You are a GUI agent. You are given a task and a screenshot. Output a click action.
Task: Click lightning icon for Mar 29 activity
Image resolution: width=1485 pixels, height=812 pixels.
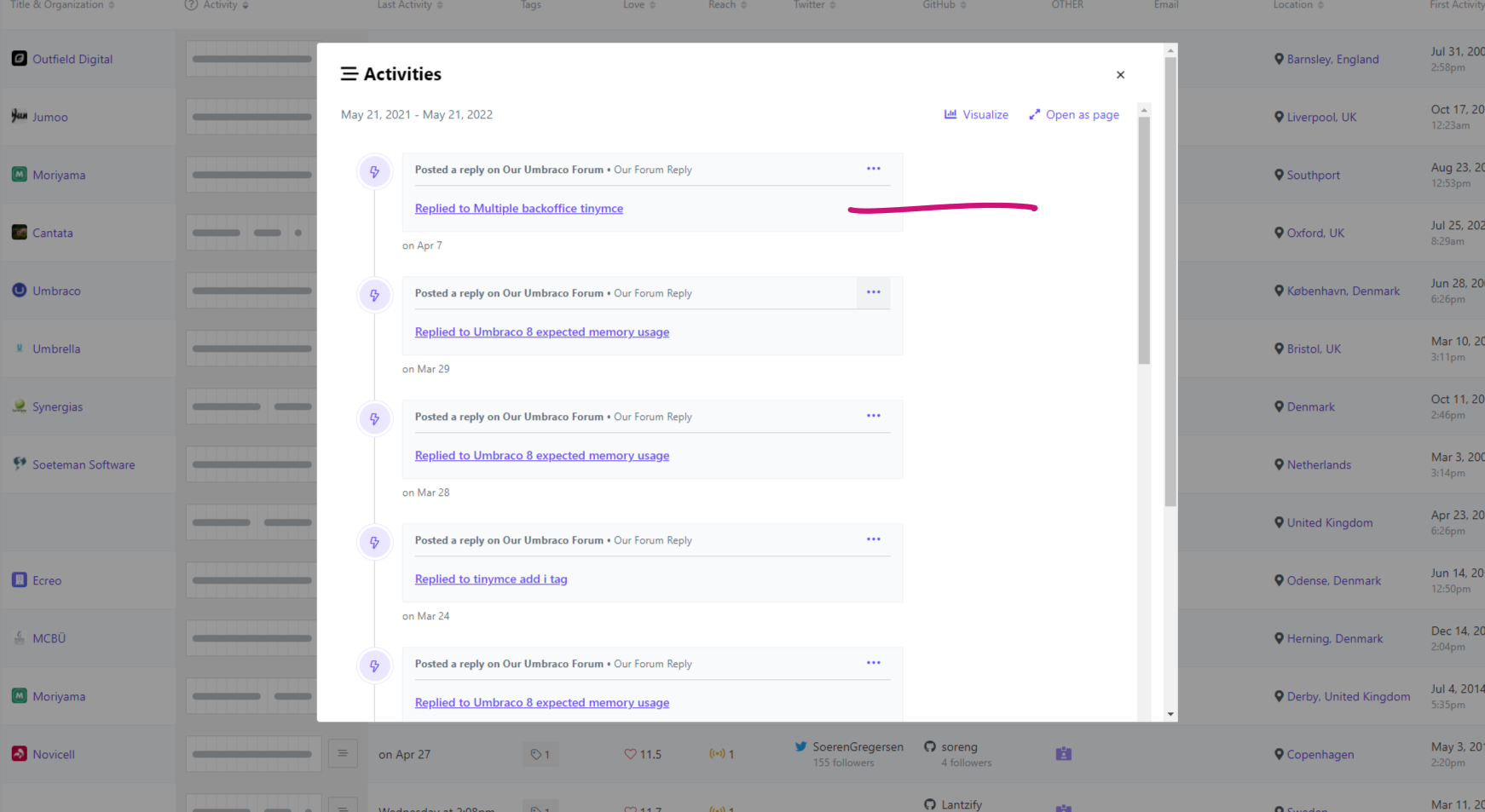[374, 296]
